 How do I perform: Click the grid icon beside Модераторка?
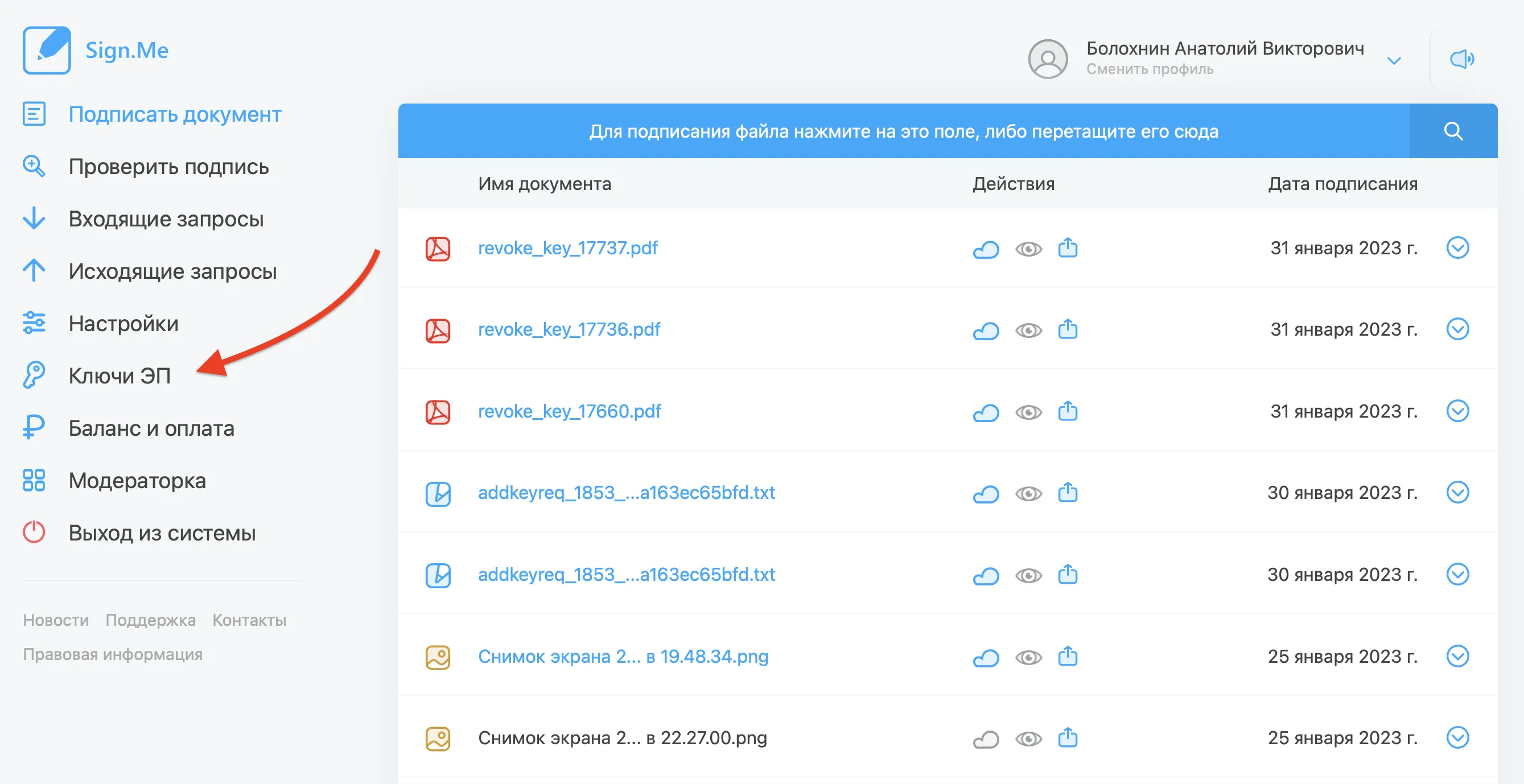pyautogui.click(x=34, y=480)
